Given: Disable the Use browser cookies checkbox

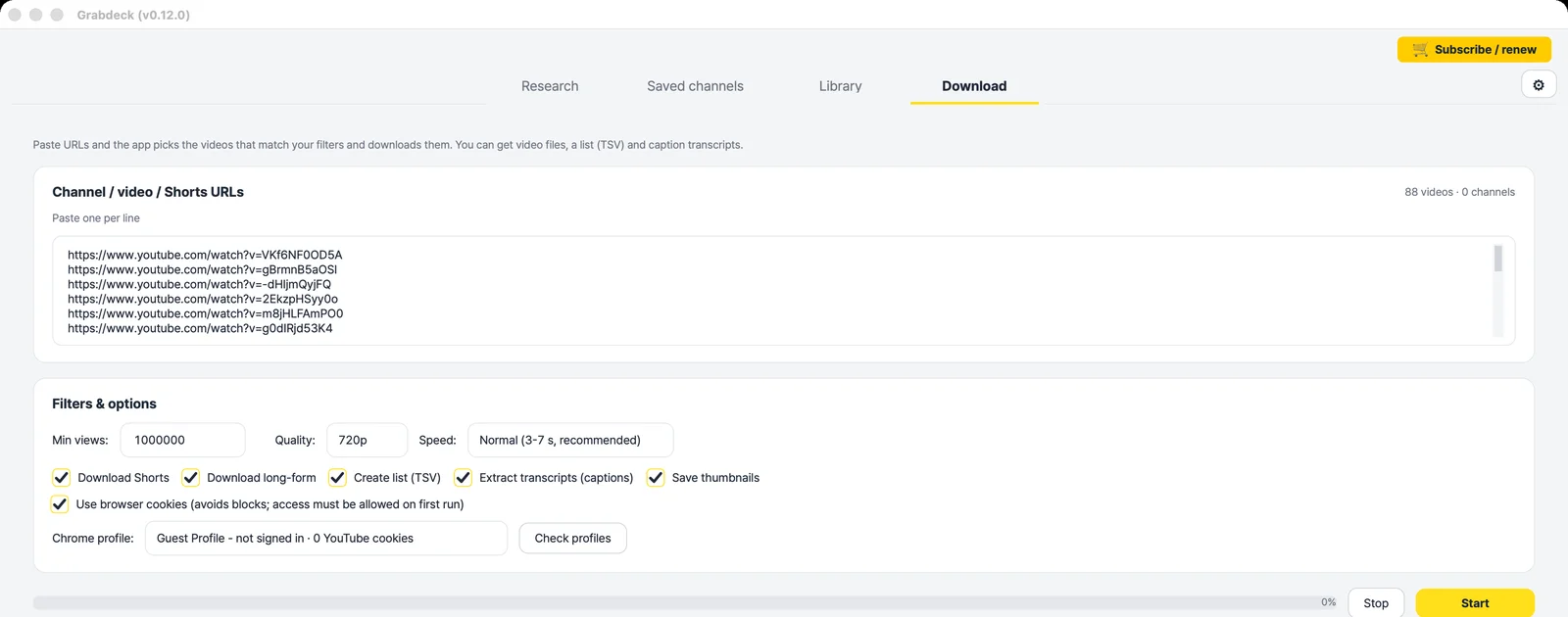Looking at the screenshot, I should 60,504.
